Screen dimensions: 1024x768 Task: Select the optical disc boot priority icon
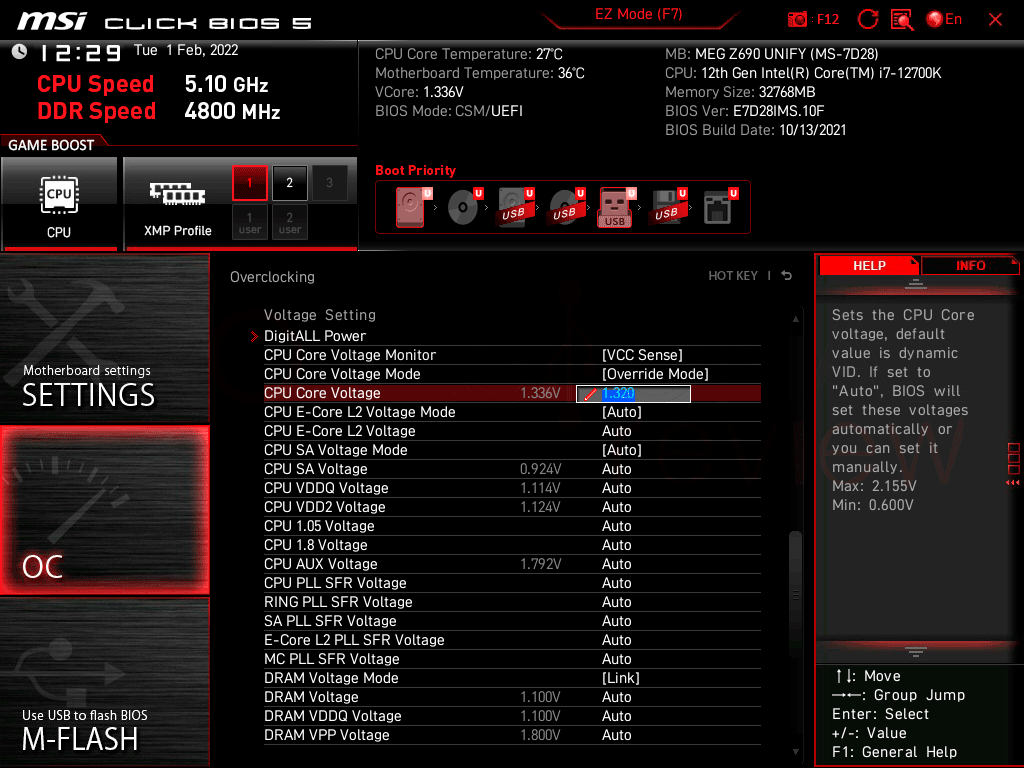pos(464,207)
